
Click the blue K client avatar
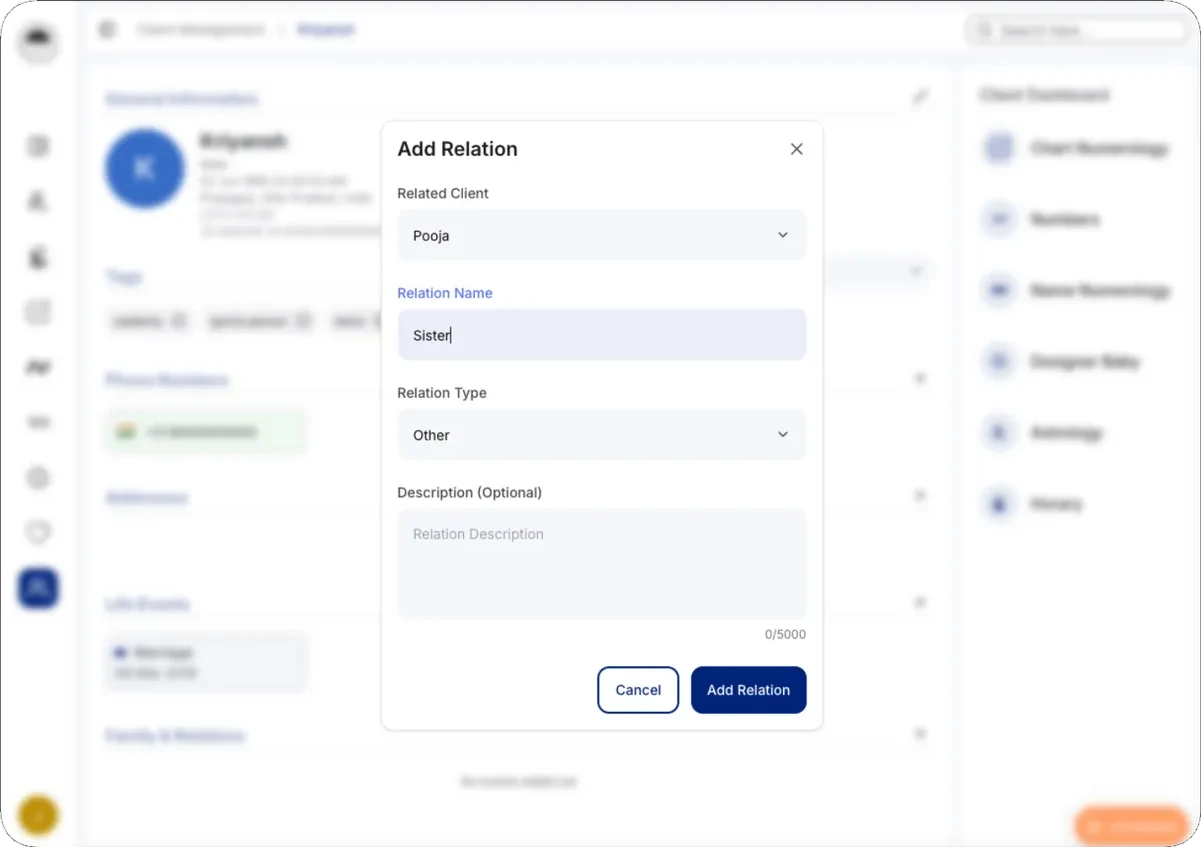145,169
